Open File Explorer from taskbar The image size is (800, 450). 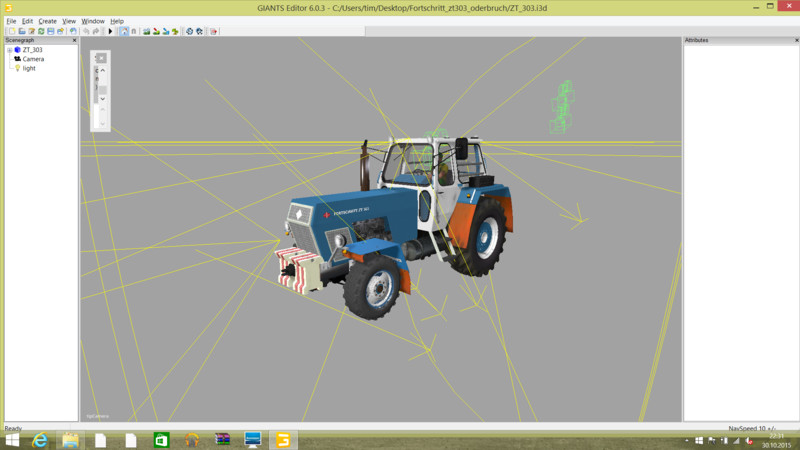coord(70,440)
